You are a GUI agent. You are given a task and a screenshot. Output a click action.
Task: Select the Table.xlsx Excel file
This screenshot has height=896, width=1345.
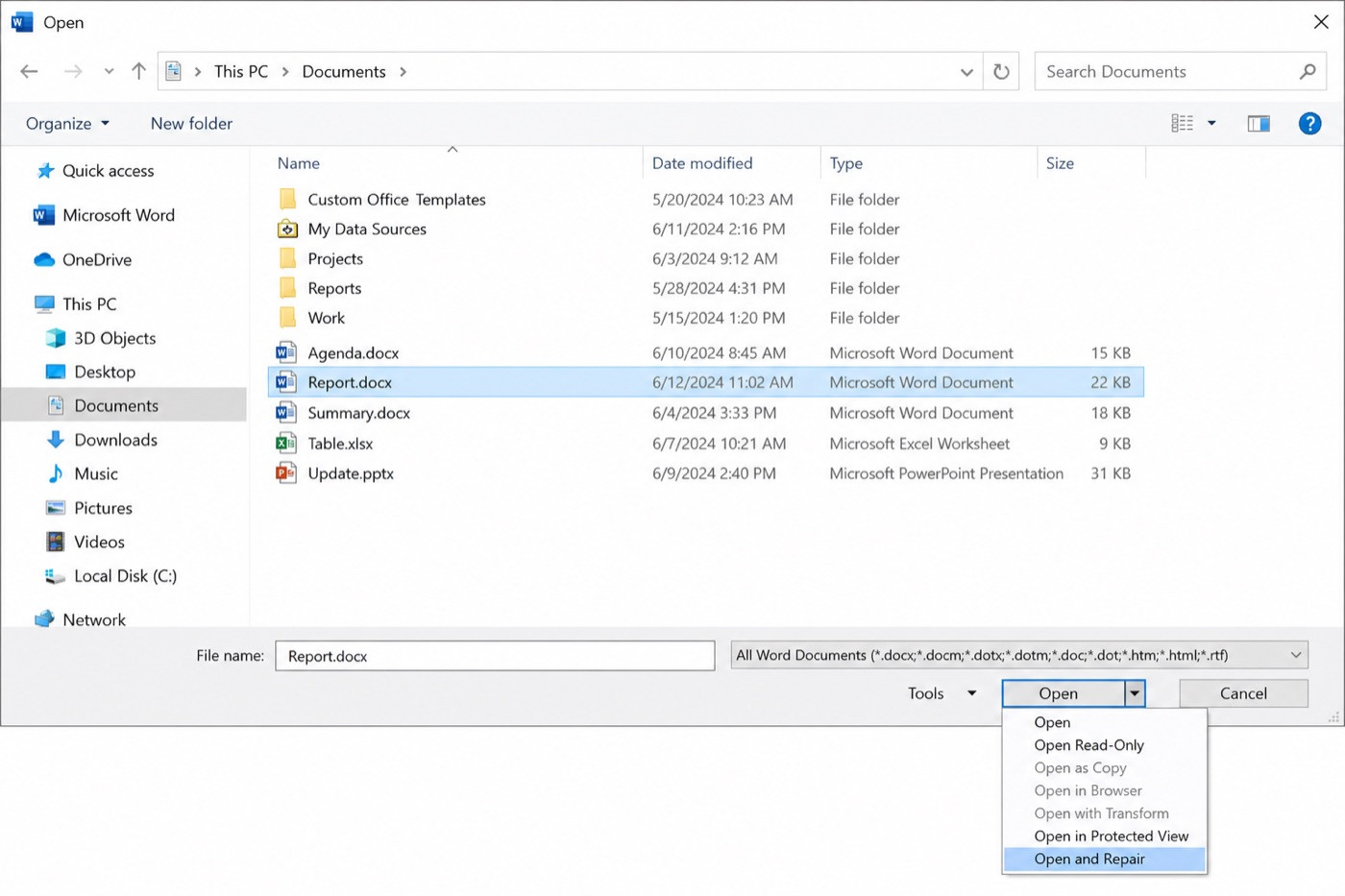[340, 444]
